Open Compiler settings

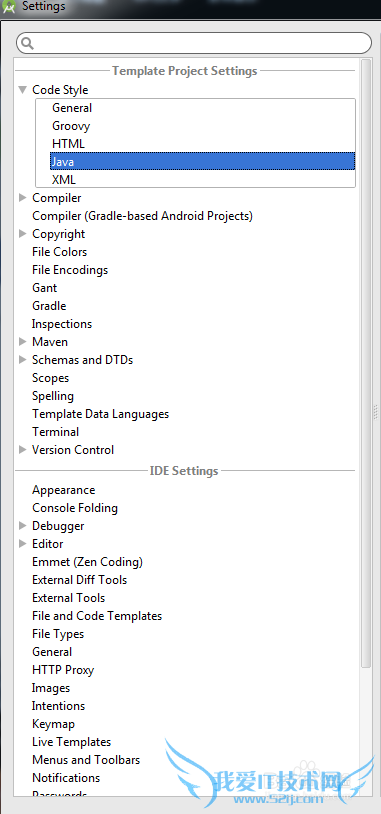[x=57, y=198]
